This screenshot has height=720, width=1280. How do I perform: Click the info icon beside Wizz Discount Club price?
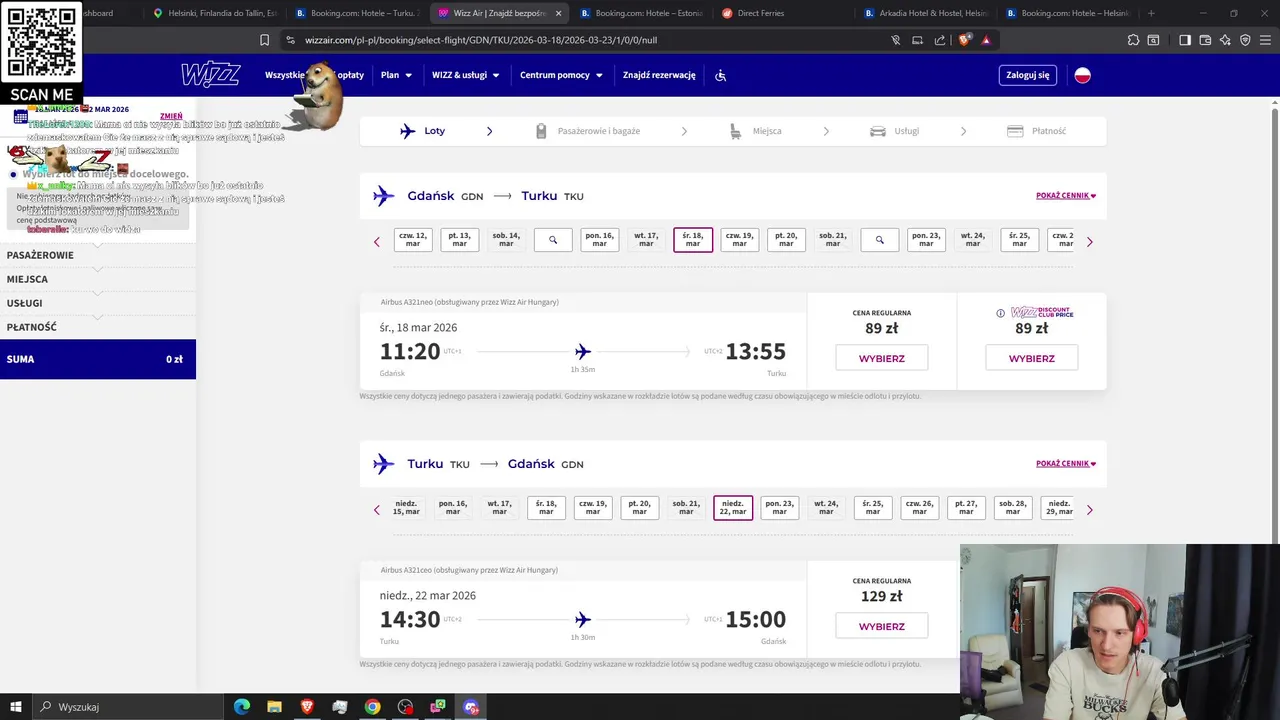pyautogui.click(x=1000, y=313)
